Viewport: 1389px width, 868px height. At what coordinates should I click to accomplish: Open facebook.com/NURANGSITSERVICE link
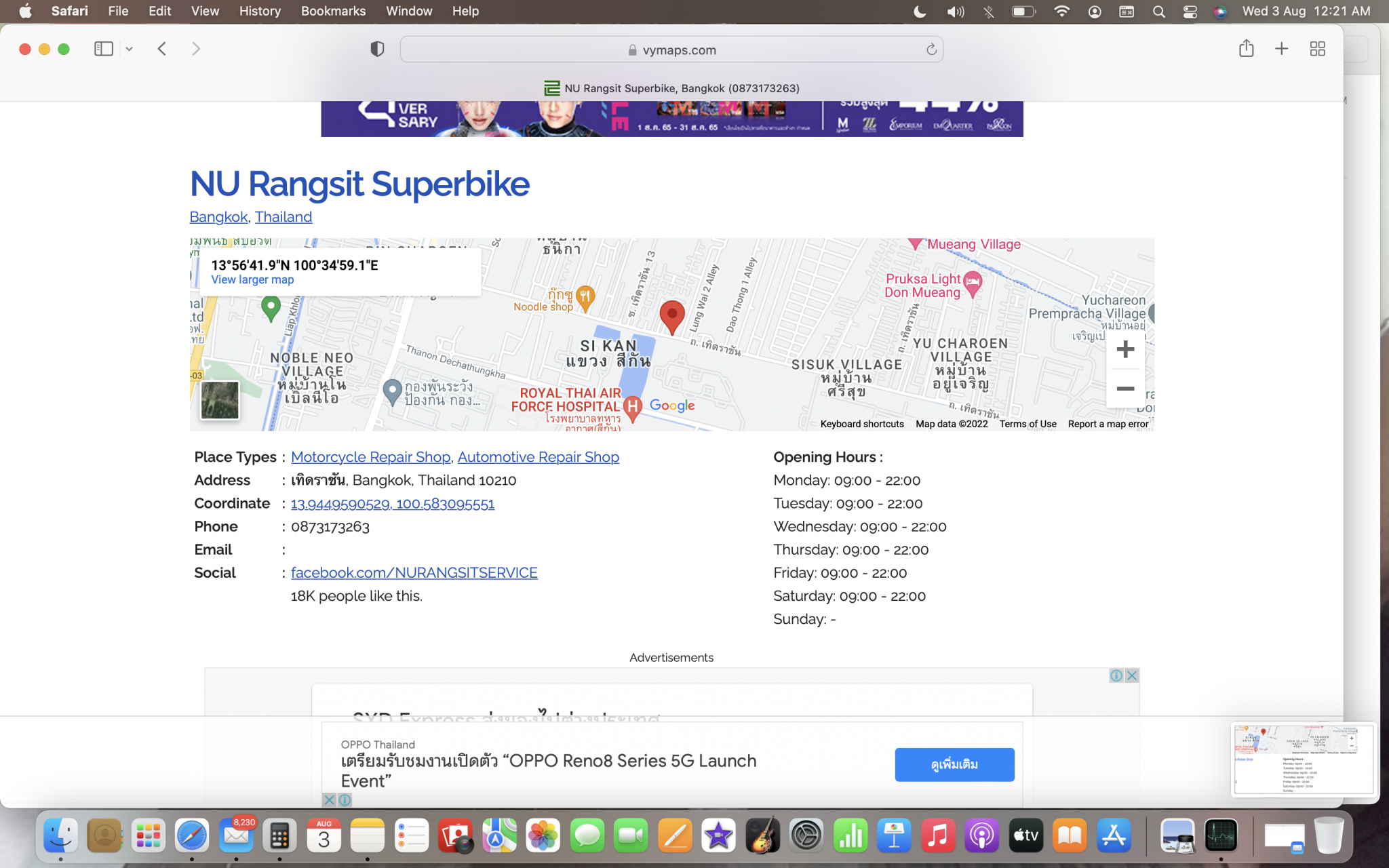414,573
